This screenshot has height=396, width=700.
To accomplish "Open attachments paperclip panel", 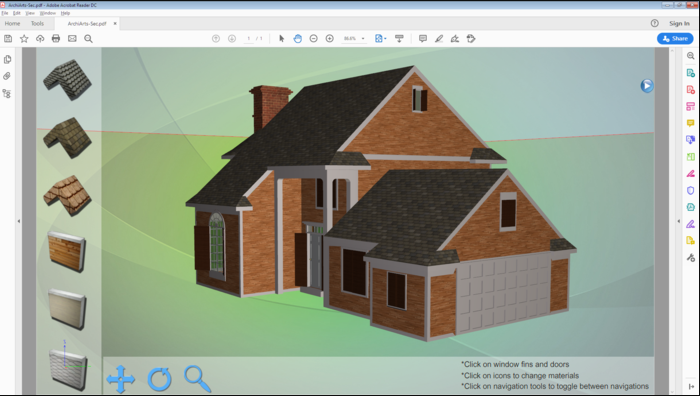I will (7, 76).
